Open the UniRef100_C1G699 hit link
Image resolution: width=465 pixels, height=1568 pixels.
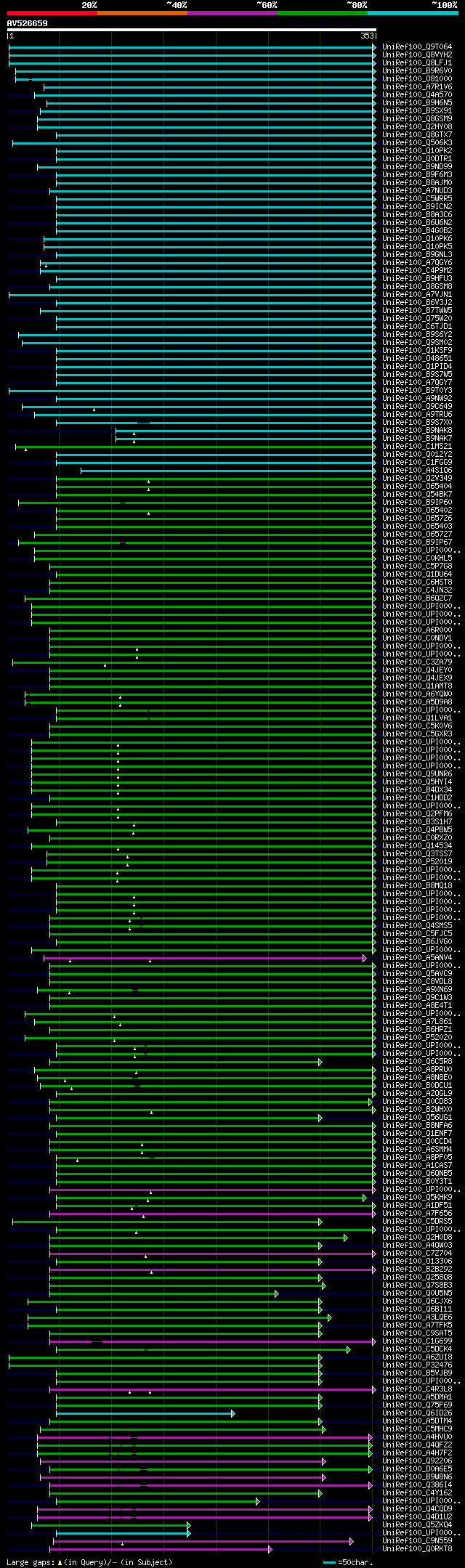pos(417,1341)
